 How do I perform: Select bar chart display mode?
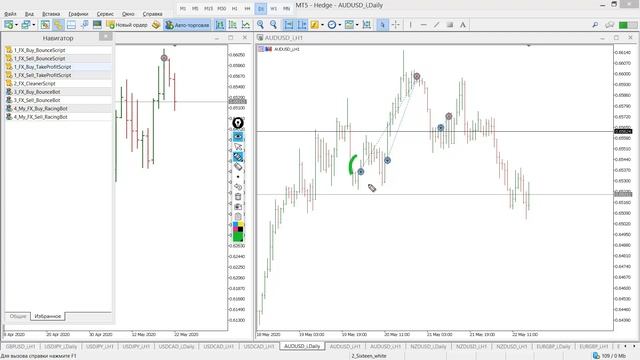point(220,25)
